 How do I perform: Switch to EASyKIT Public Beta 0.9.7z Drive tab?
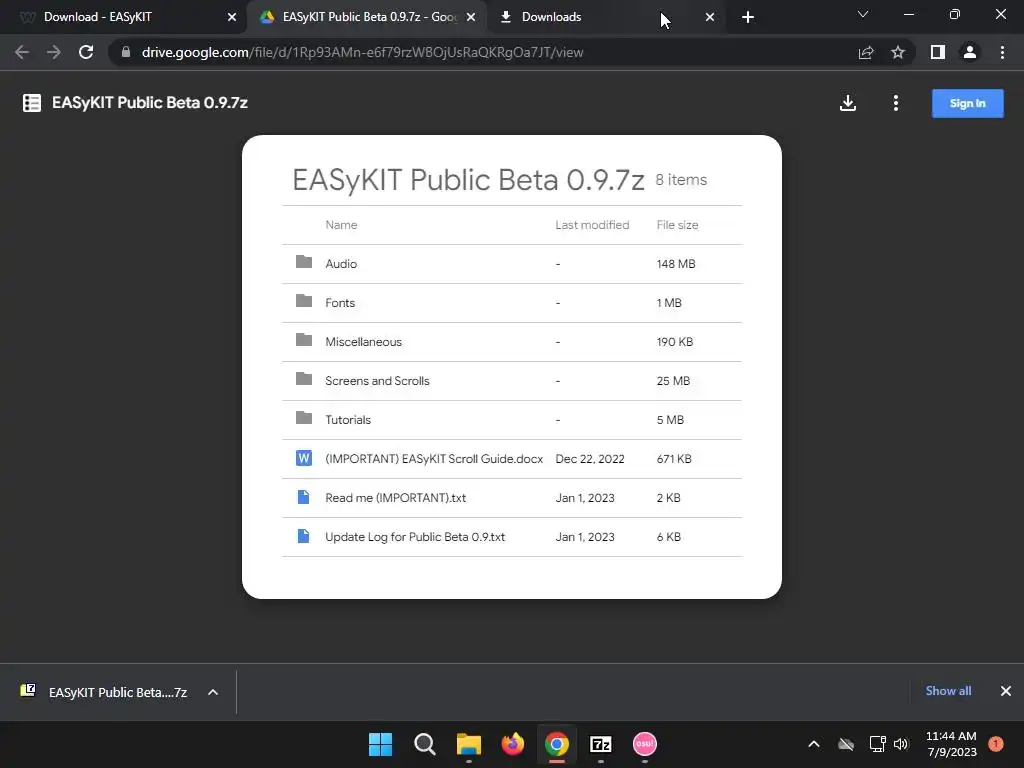[x=366, y=17]
